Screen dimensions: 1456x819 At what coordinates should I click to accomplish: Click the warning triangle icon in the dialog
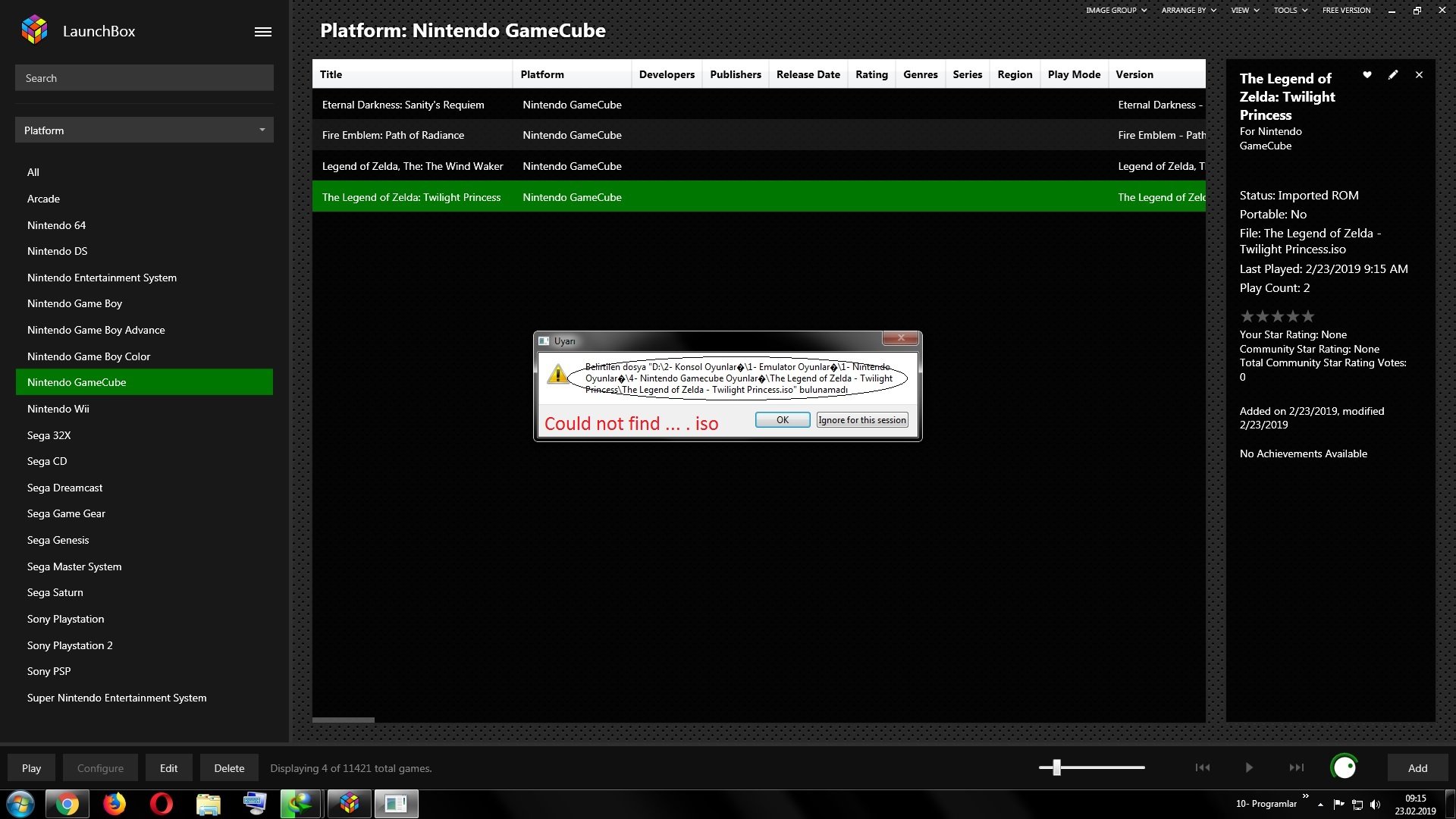click(x=557, y=374)
